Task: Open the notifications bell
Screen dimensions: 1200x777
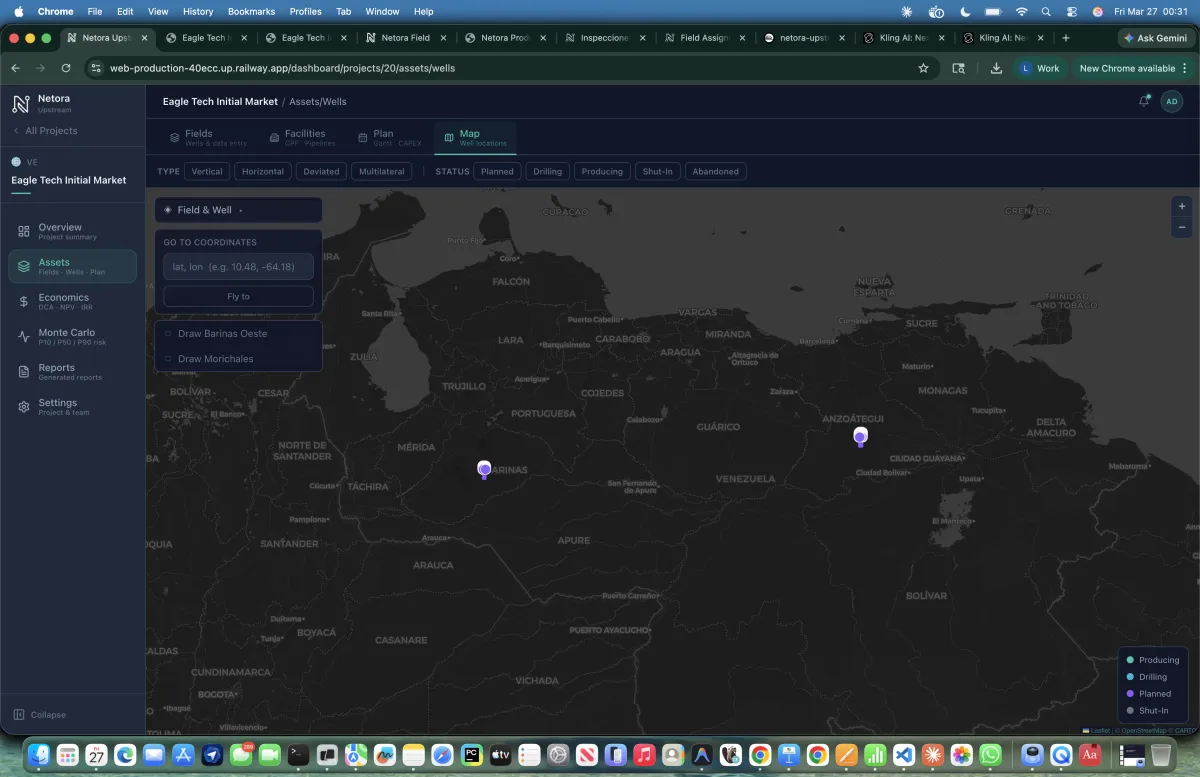Action: click(1144, 101)
